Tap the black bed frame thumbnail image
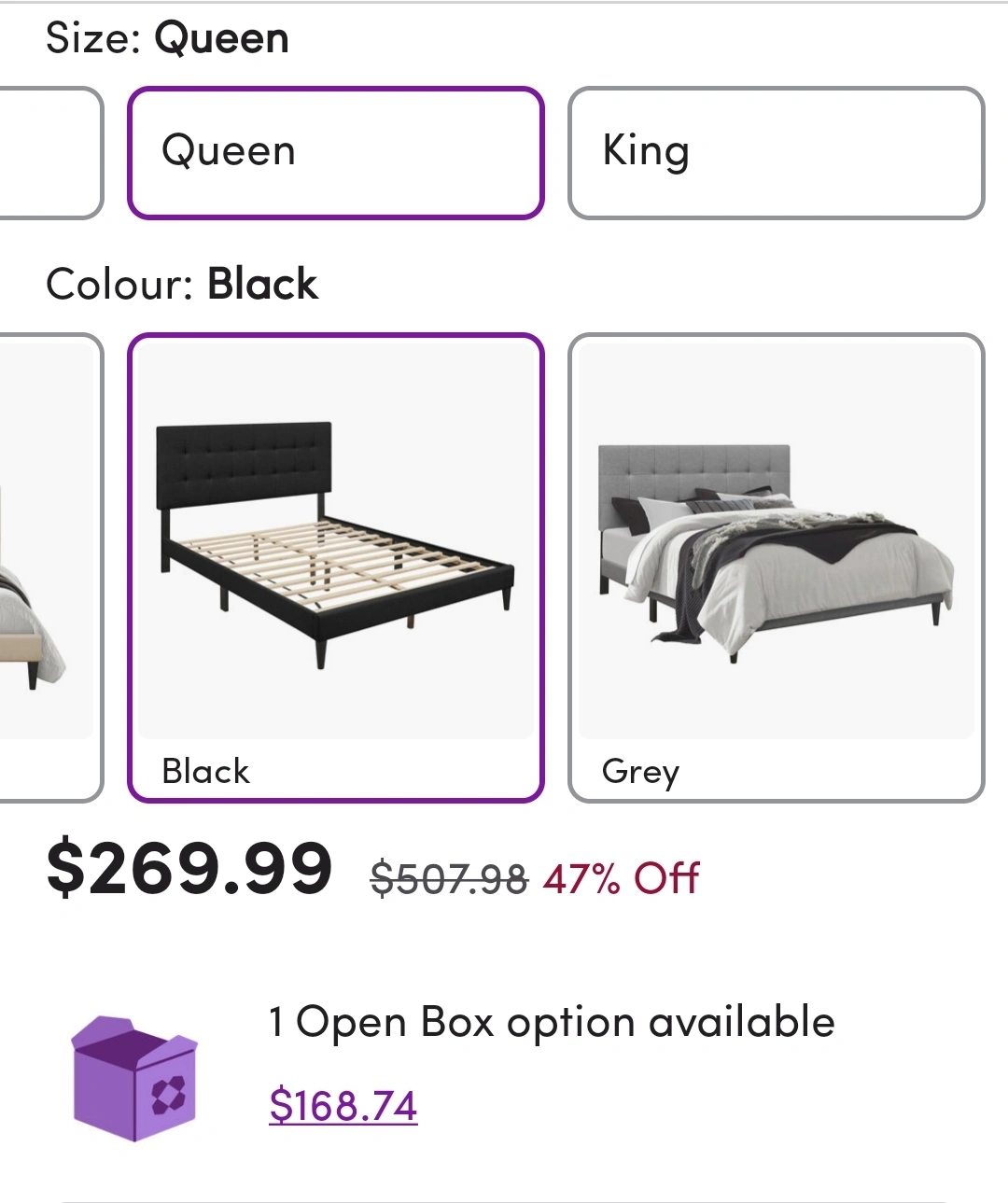The height and width of the screenshot is (1203, 1008). 335,541
